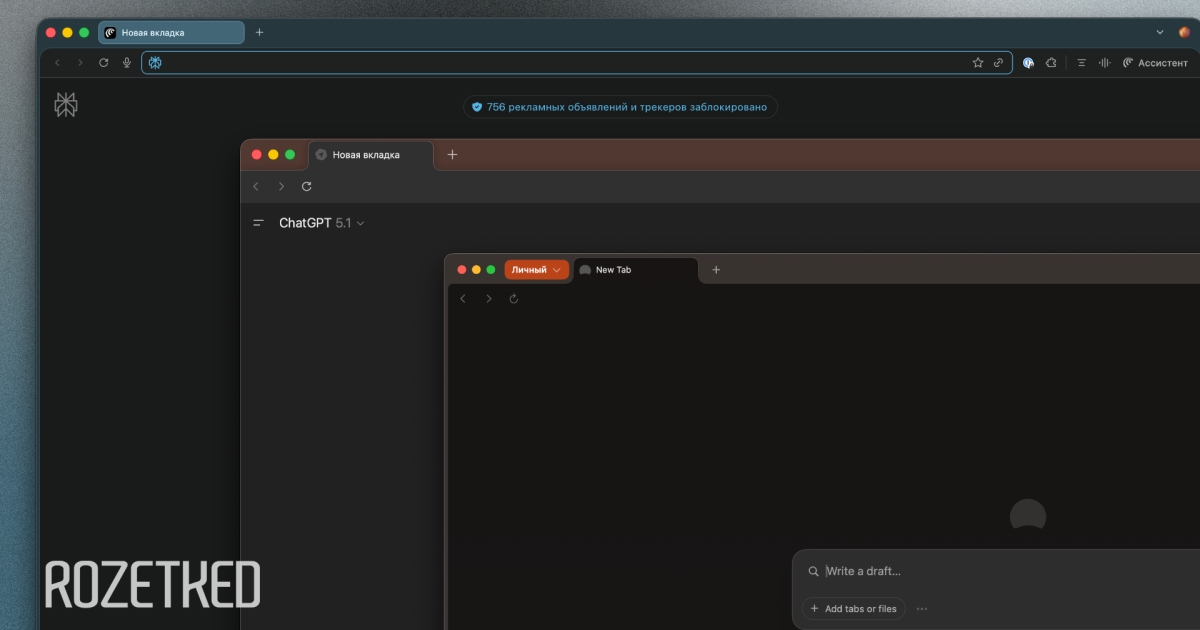Open the extensions puzzle icon
This screenshot has width=1200, height=630.
pyautogui.click(x=1051, y=63)
